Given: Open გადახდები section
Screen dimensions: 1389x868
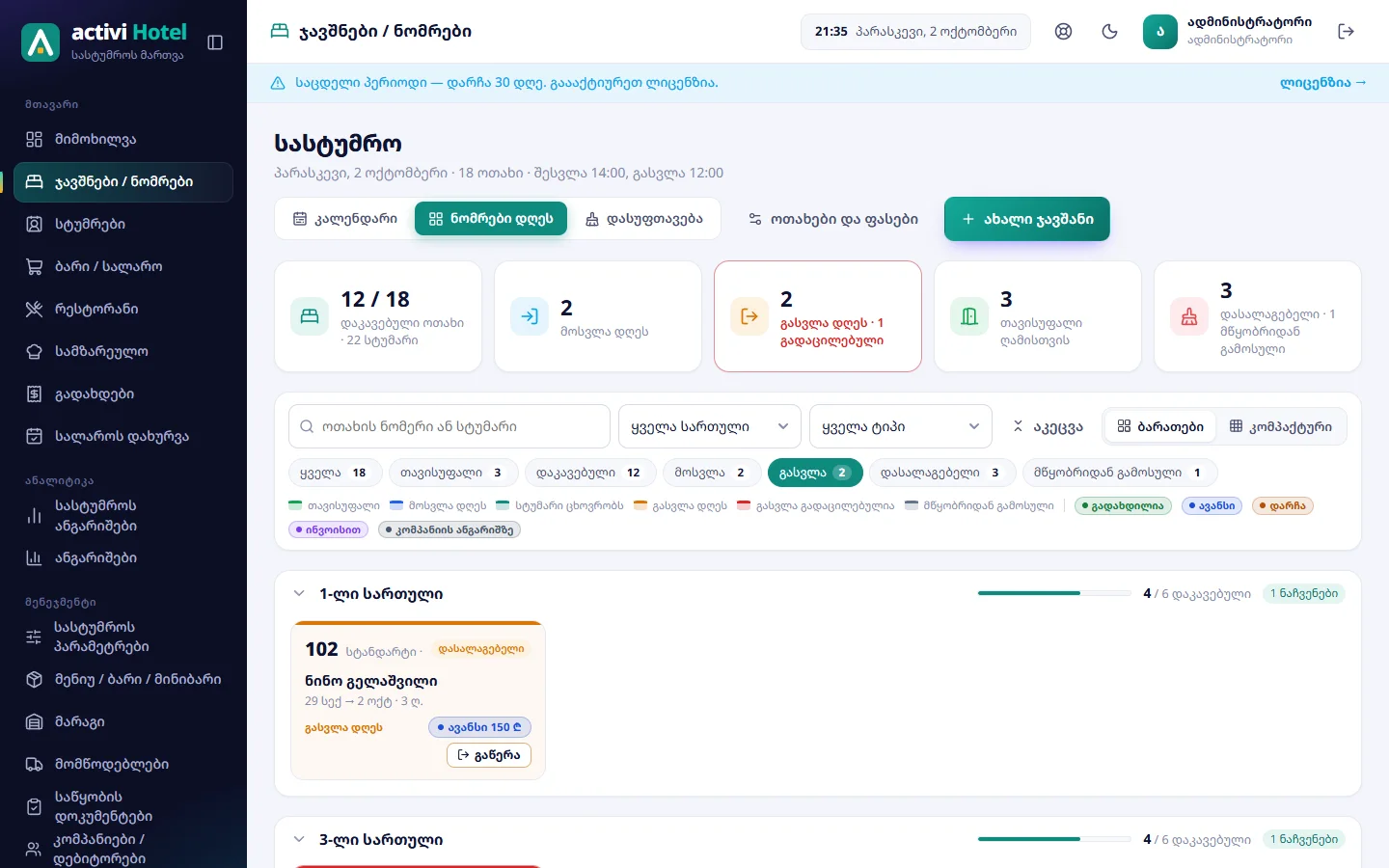Looking at the screenshot, I should pos(123,393).
